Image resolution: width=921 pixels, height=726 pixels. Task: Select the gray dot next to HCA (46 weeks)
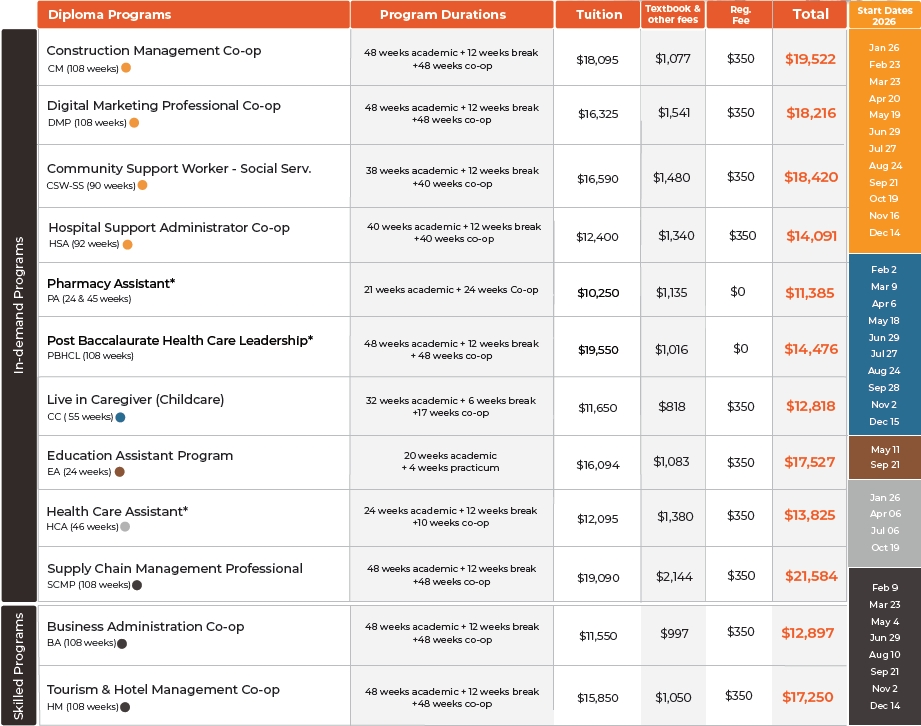click(x=125, y=527)
